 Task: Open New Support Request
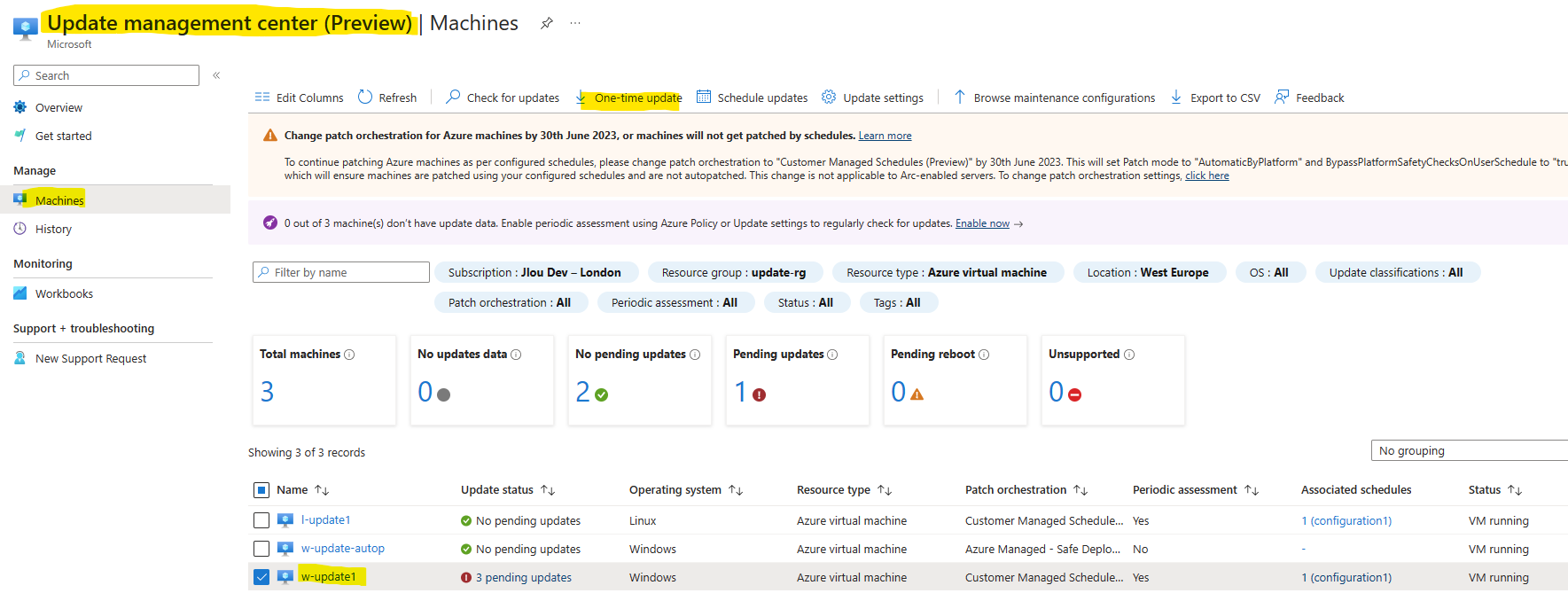coord(91,358)
